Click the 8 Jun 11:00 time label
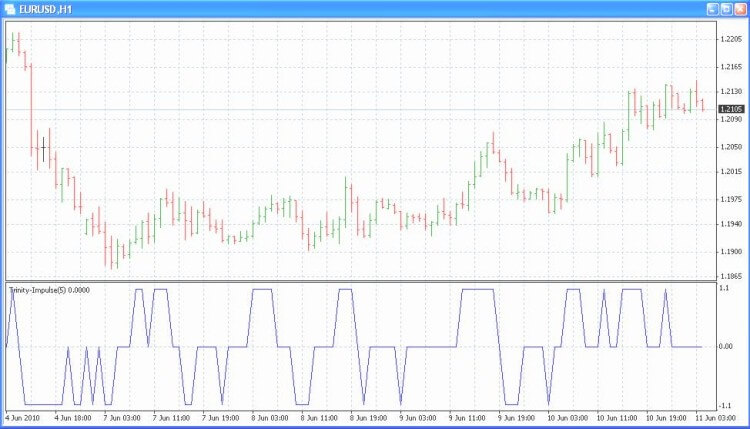This screenshot has width=750, height=429. (319, 418)
